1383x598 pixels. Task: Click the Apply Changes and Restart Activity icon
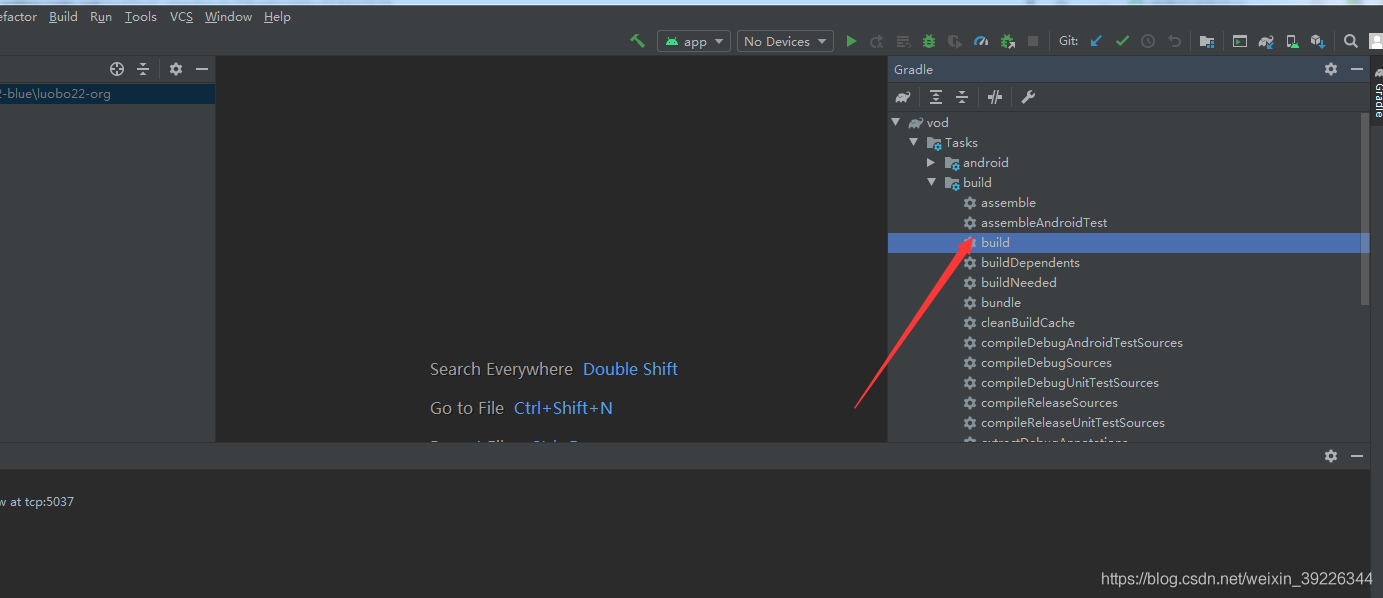pos(877,41)
